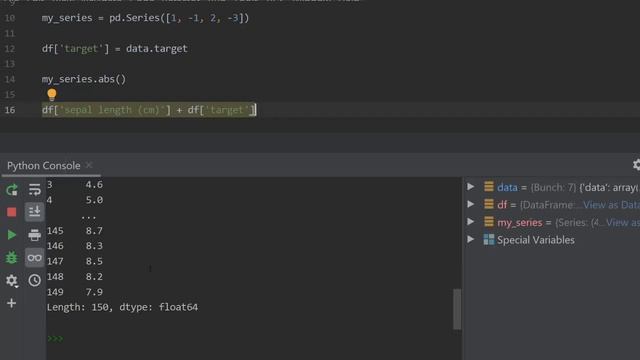Screen dimensions: 640x360
Task: Print console output with printer icon
Action: pos(35,235)
